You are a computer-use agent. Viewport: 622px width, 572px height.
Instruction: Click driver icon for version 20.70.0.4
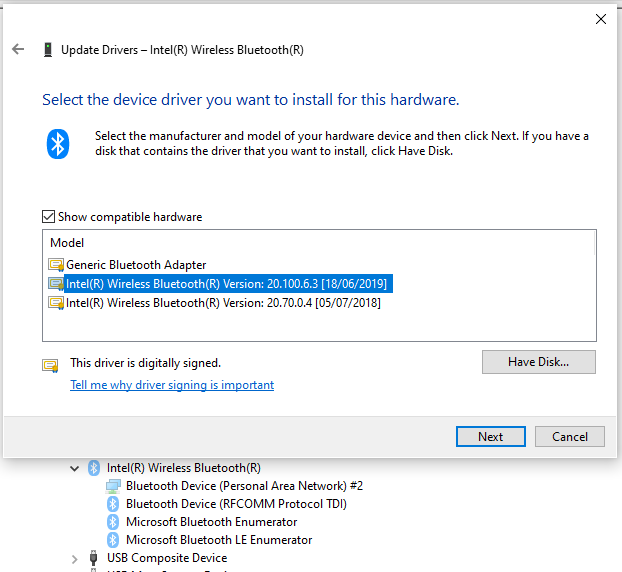coord(56,303)
